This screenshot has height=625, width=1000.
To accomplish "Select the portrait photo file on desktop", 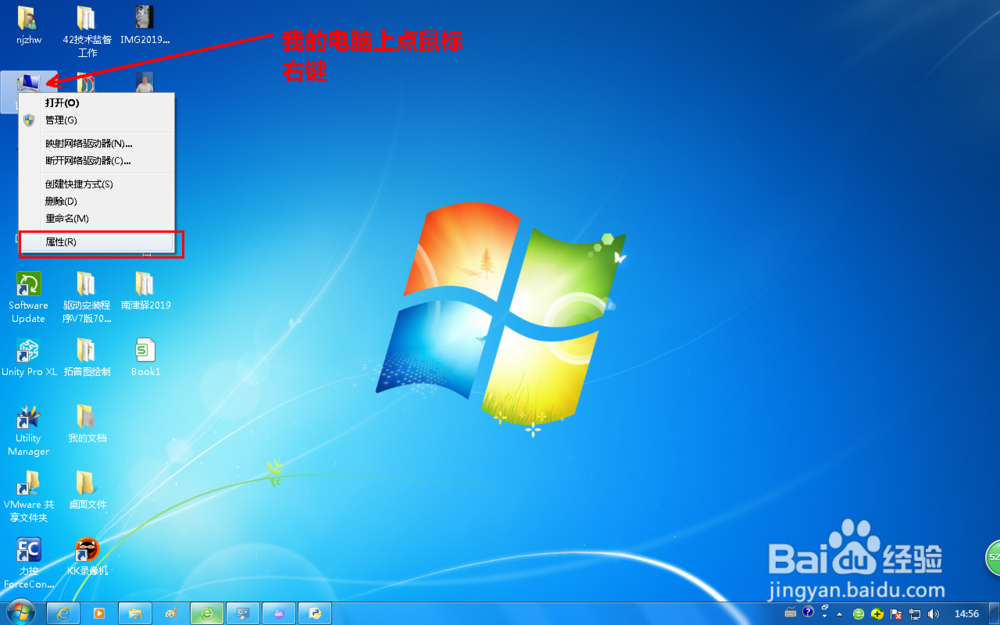I will coord(145,83).
